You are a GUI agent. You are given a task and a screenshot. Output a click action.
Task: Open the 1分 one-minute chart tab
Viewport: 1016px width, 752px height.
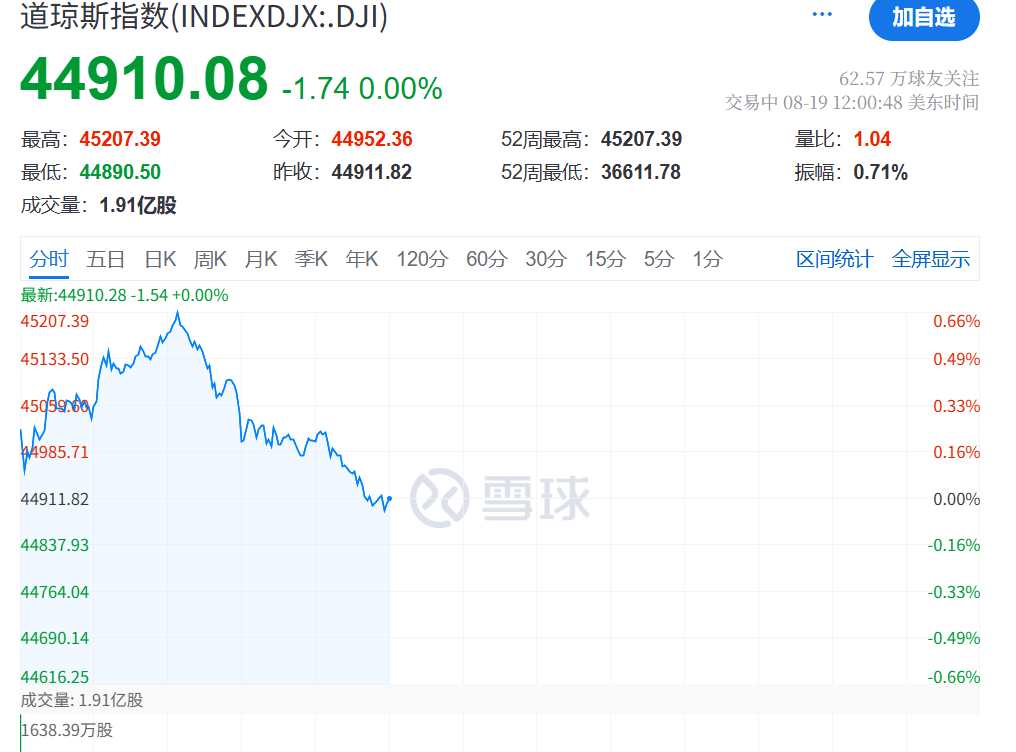(707, 260)
